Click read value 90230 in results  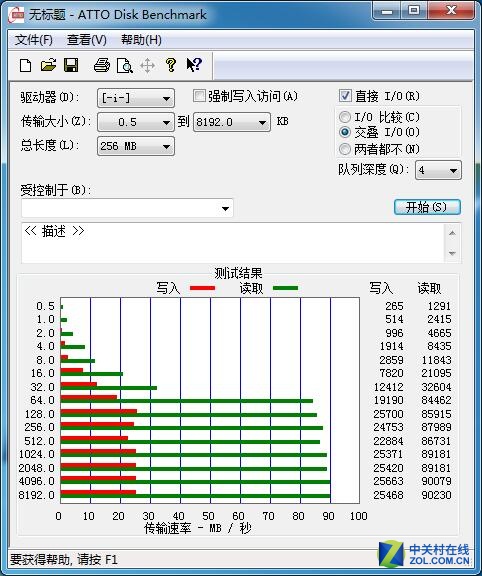(436, 495)
